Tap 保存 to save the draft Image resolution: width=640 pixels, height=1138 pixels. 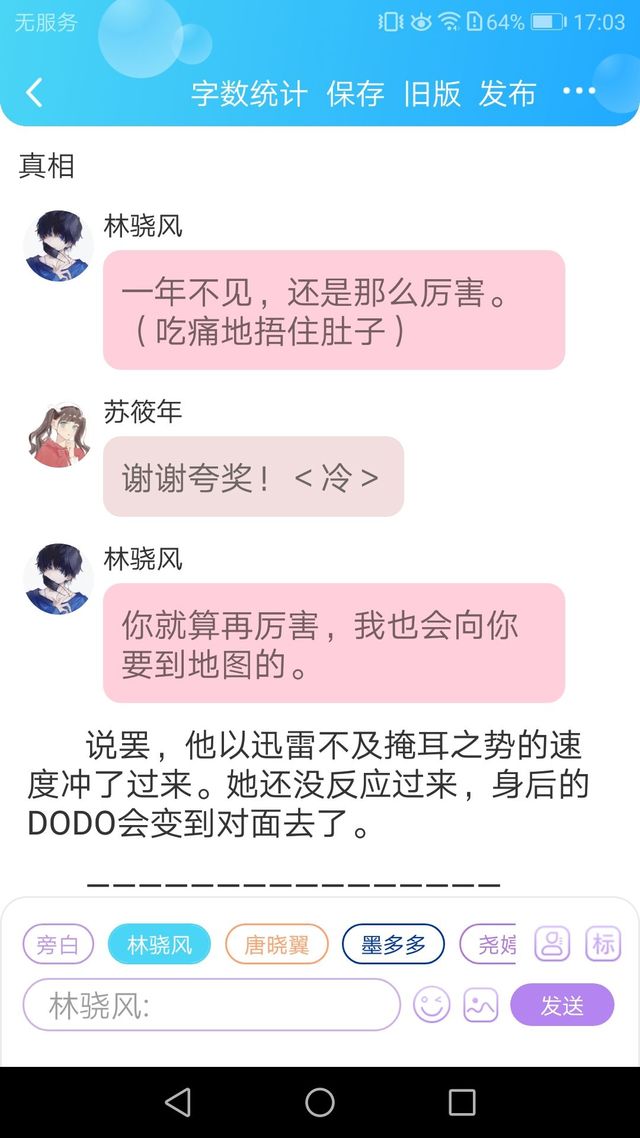[x=355, y=94]
